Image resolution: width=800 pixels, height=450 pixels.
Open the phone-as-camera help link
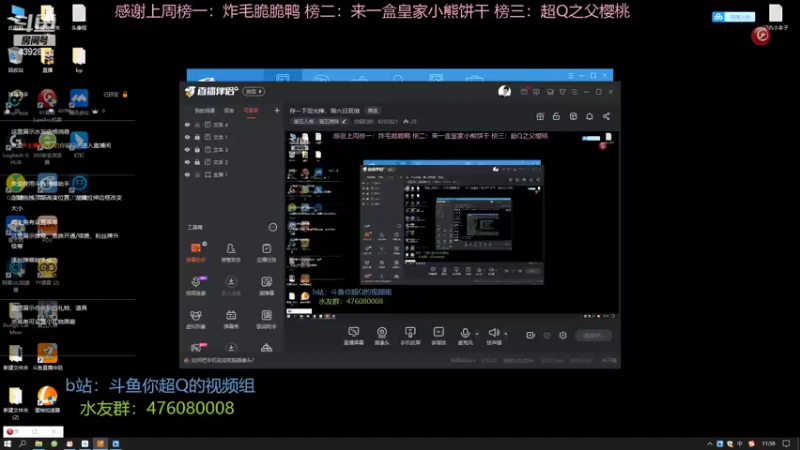[222, 360]
